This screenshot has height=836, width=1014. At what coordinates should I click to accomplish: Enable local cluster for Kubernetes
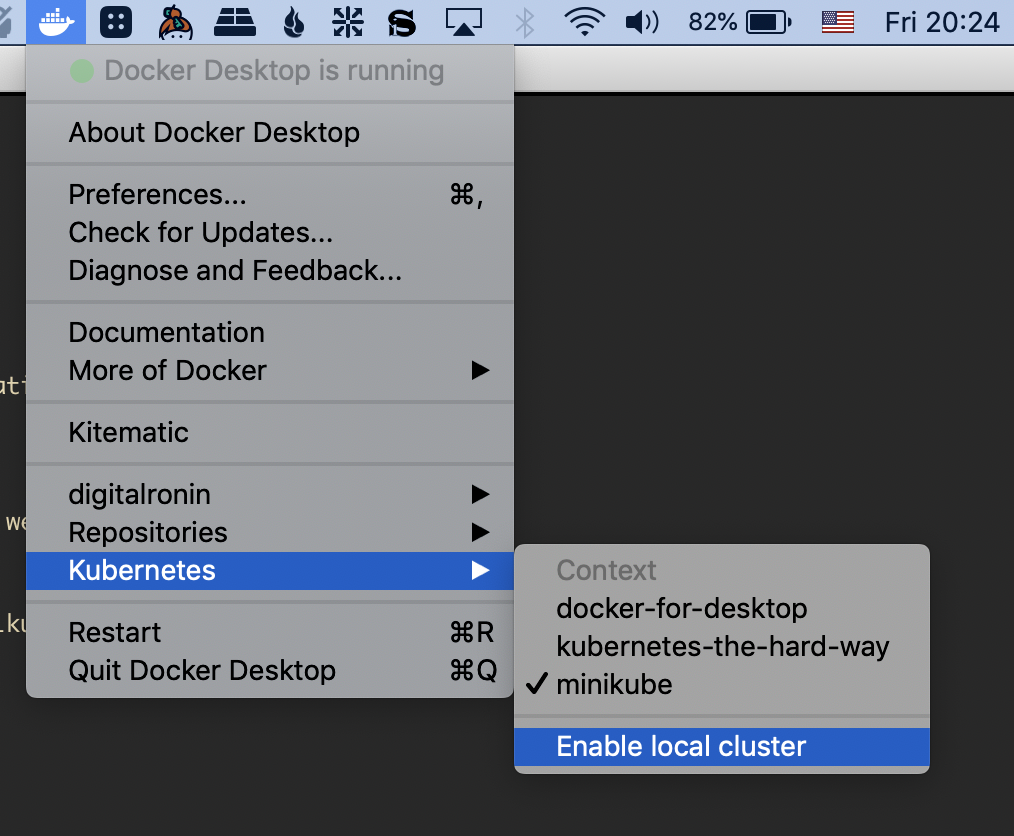(x=681, y=746)
